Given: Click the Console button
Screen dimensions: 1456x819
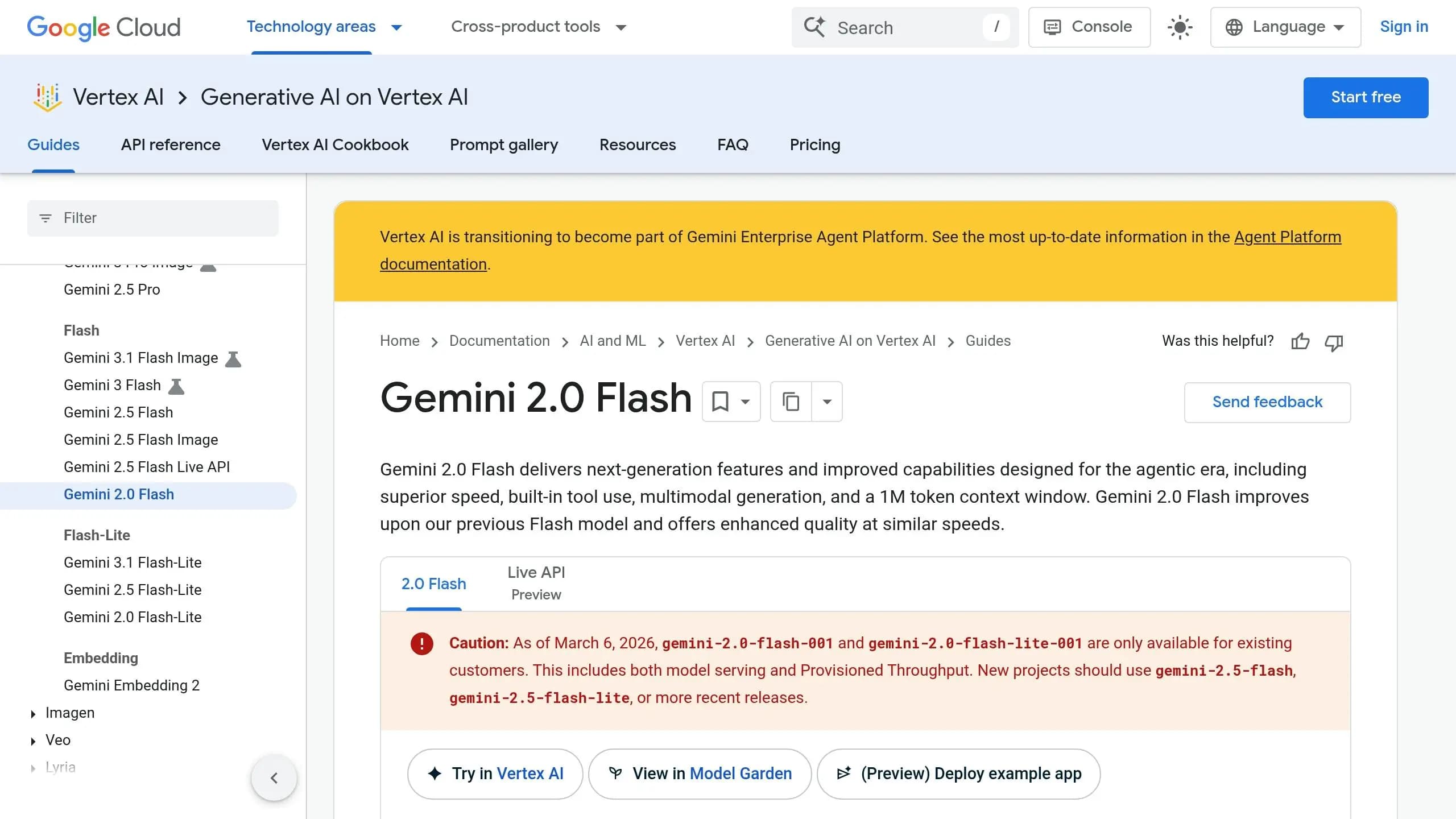Looking at the screenshot, I should tap(1089, 27).
